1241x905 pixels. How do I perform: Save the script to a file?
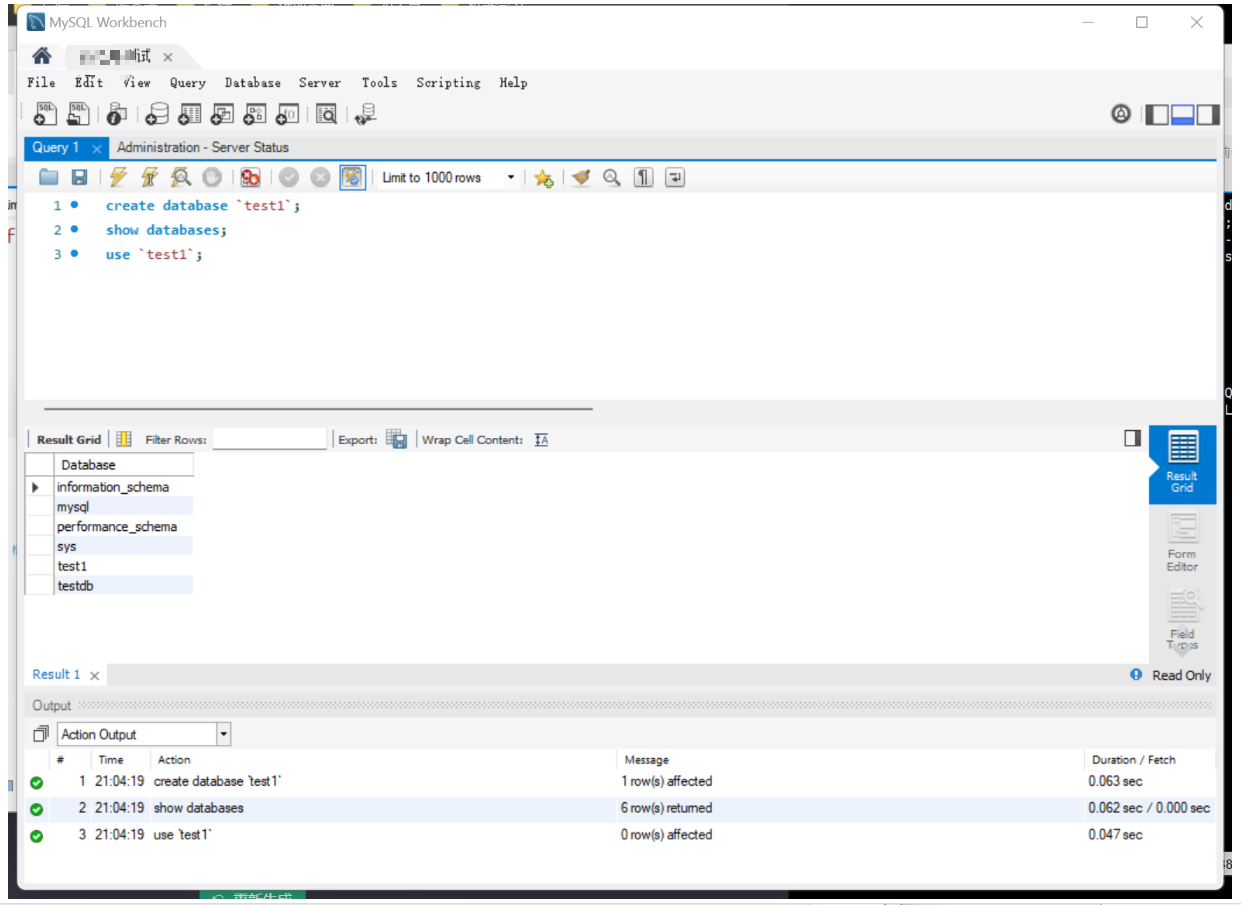coord(79,178)
